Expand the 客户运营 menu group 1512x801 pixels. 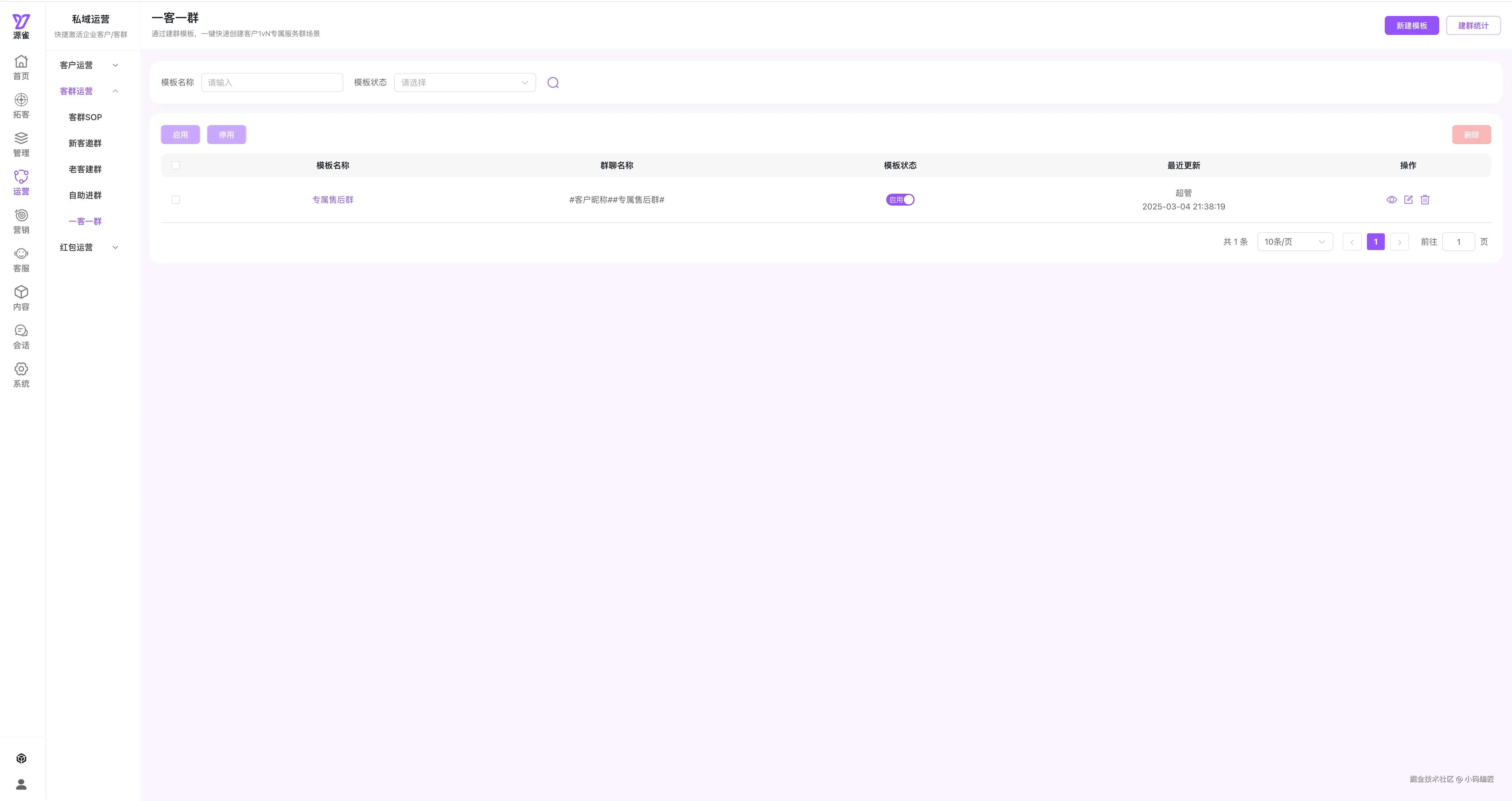click(x=89, y=65)
